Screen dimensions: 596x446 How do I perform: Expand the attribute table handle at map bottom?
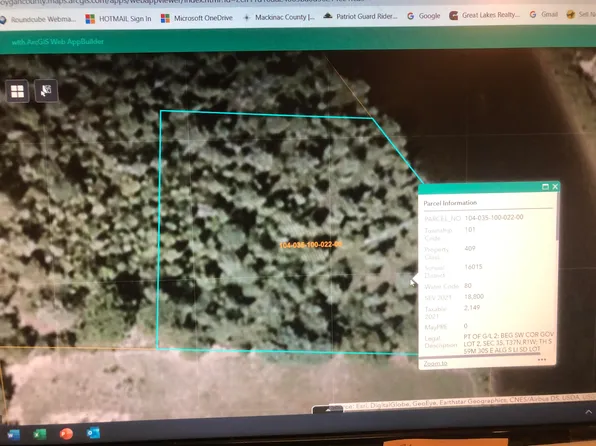[327, 409]
